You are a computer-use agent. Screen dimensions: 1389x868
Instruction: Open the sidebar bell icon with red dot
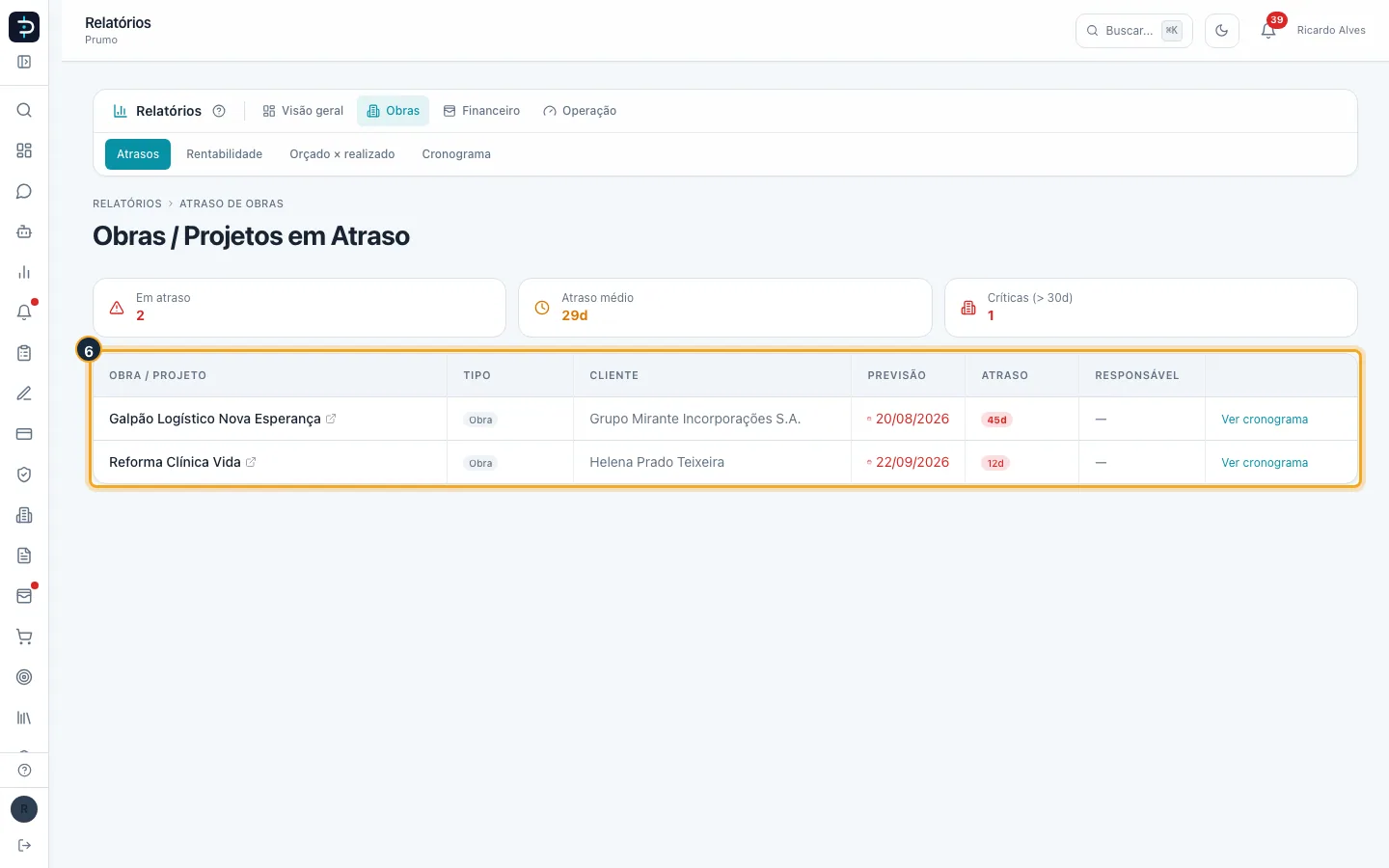click(x=24, y=312)
